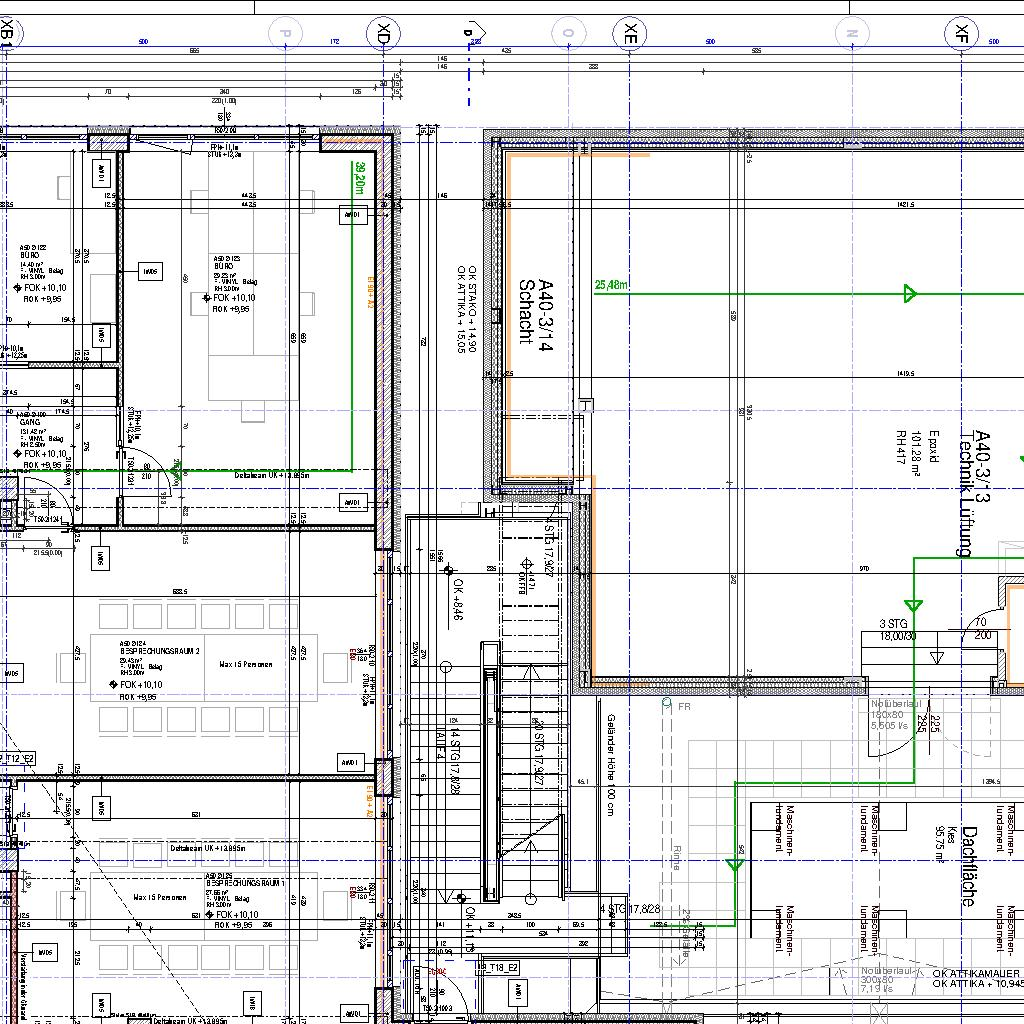This screenshot has height=1024, width=1024.
Task: Select the green '25,48m' distance label
Action: (x=611, y=285)
